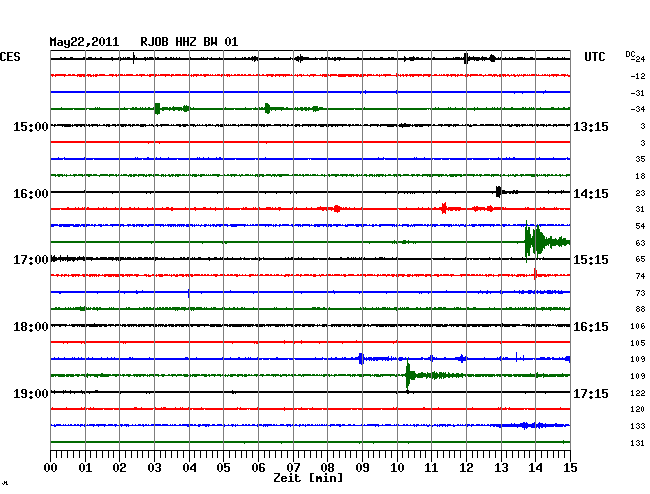The height and width of the screenshot is (494, 650).
Task: Click the 14:15 UTC time label
Action: tap(591, 194)
